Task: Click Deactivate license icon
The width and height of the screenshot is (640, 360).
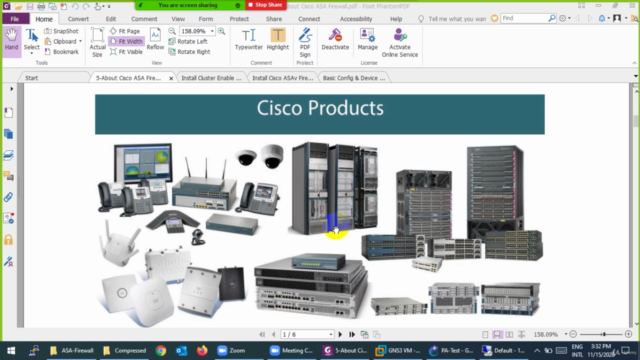Action: click(335, 40)
